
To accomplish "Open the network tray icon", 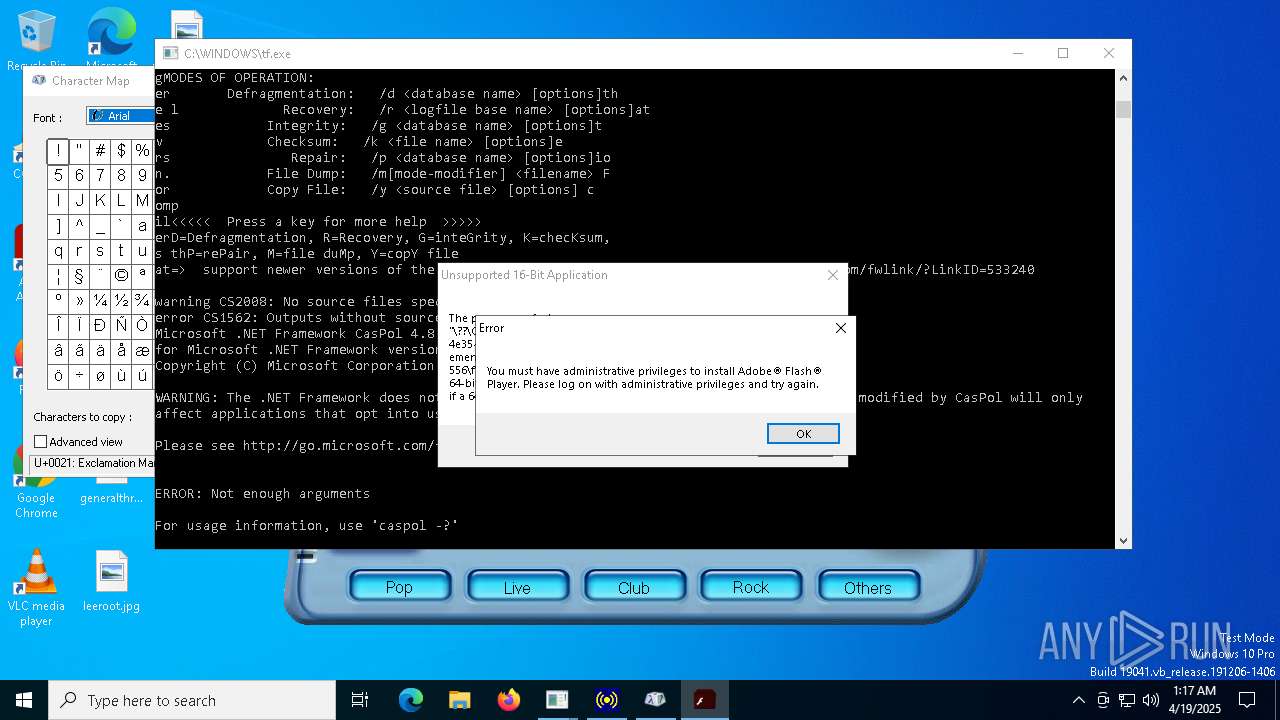I will tap(1127, 700).
